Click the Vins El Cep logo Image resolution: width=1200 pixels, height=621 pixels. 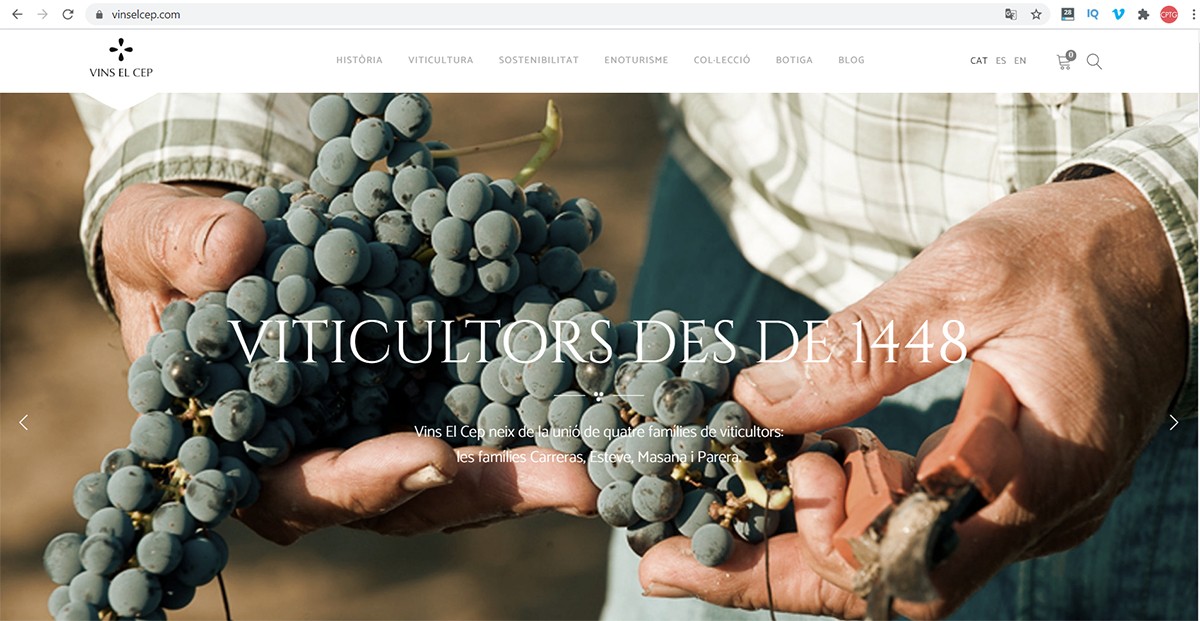(x=121, y=59)
